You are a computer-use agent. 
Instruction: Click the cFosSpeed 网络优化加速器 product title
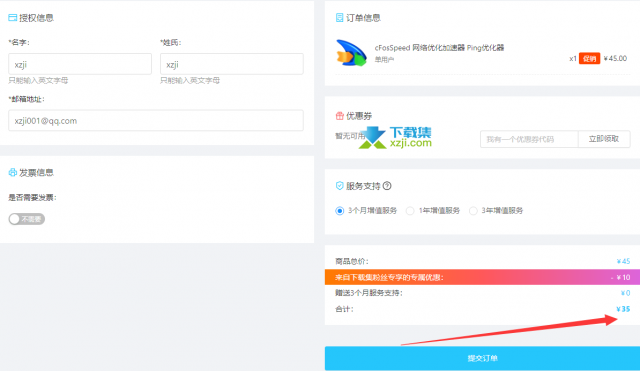(440, 48)
